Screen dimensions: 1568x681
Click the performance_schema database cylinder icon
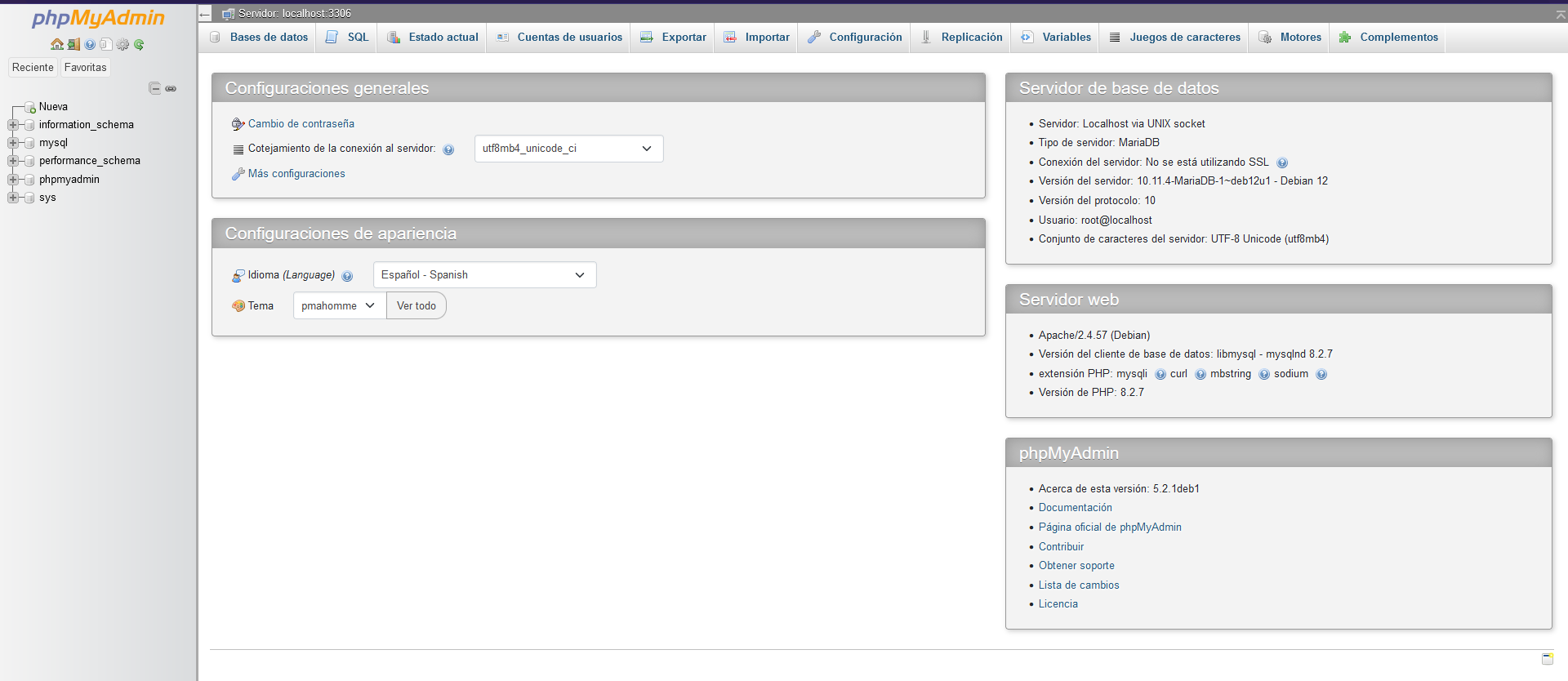coord(30,161)
